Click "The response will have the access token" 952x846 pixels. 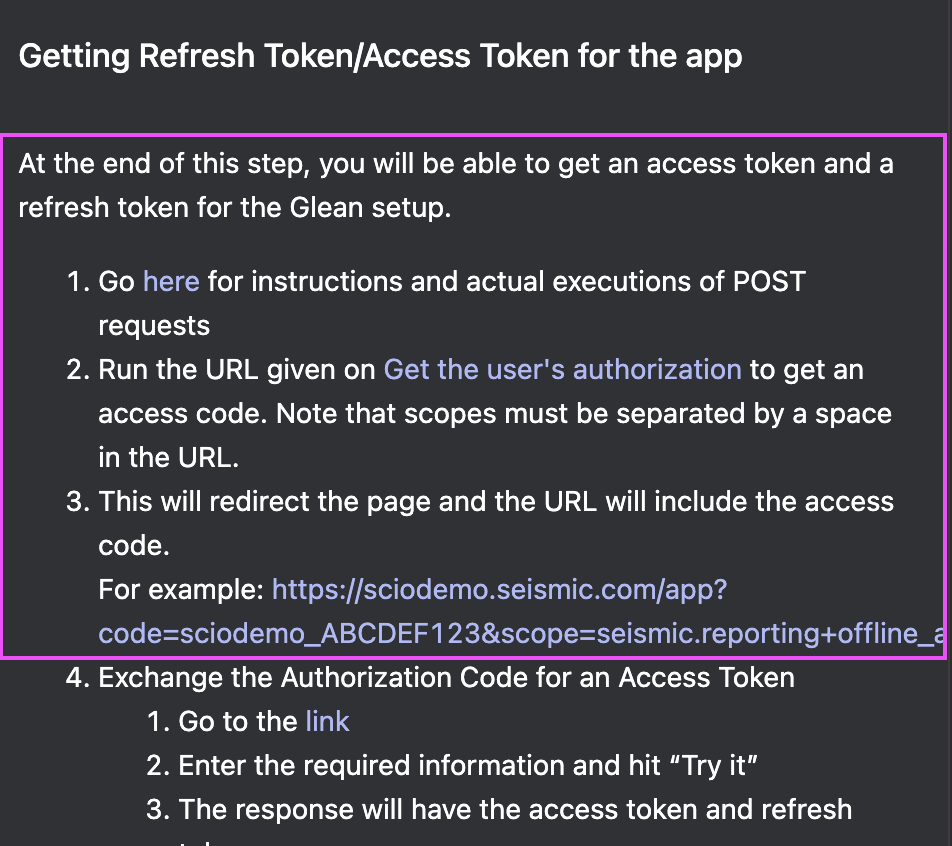[515, 810]
